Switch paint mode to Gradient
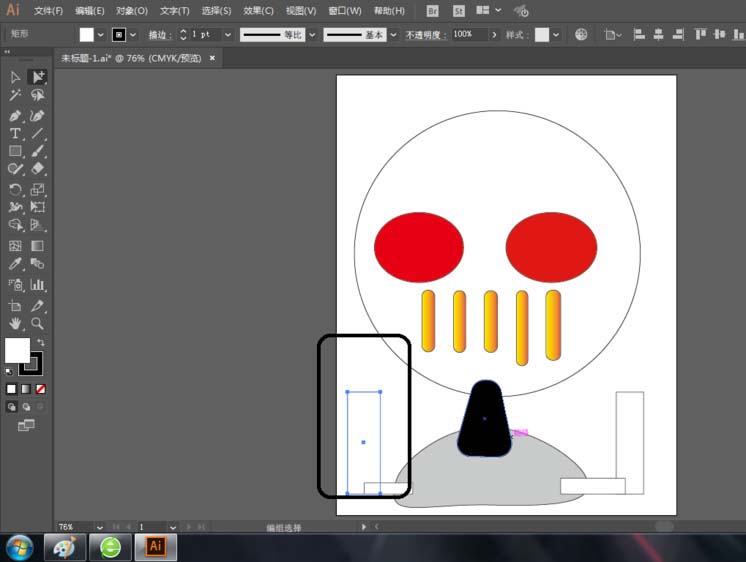 click(26, 389)
